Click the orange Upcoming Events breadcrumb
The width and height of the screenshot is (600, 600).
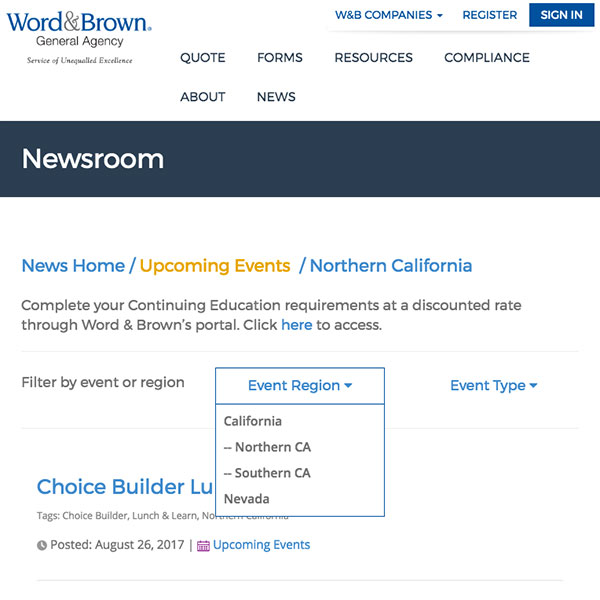coord(215,266)
